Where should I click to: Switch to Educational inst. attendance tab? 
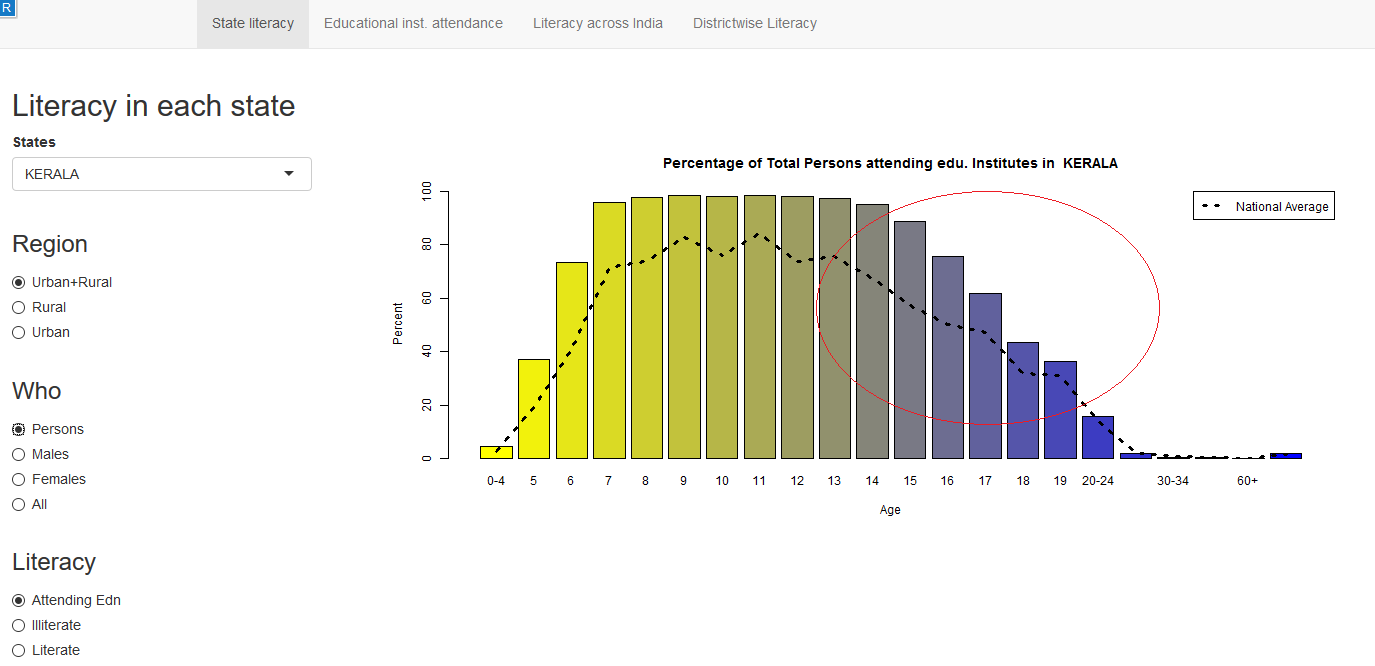click(x=413, y=23)
